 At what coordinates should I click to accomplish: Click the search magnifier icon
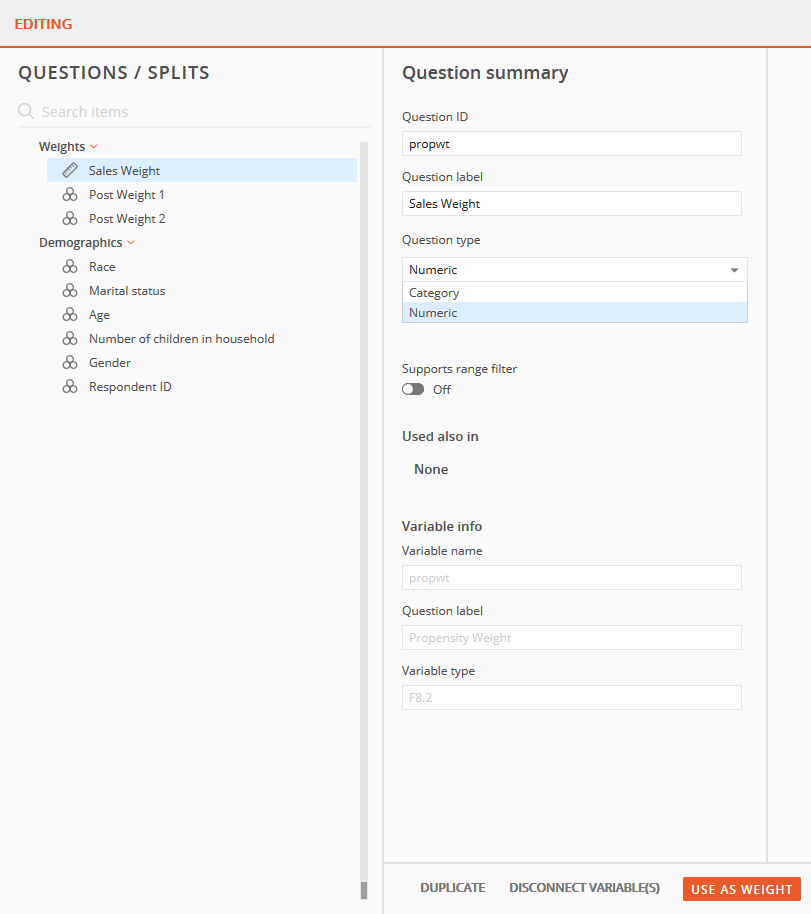tap(26, 111)
